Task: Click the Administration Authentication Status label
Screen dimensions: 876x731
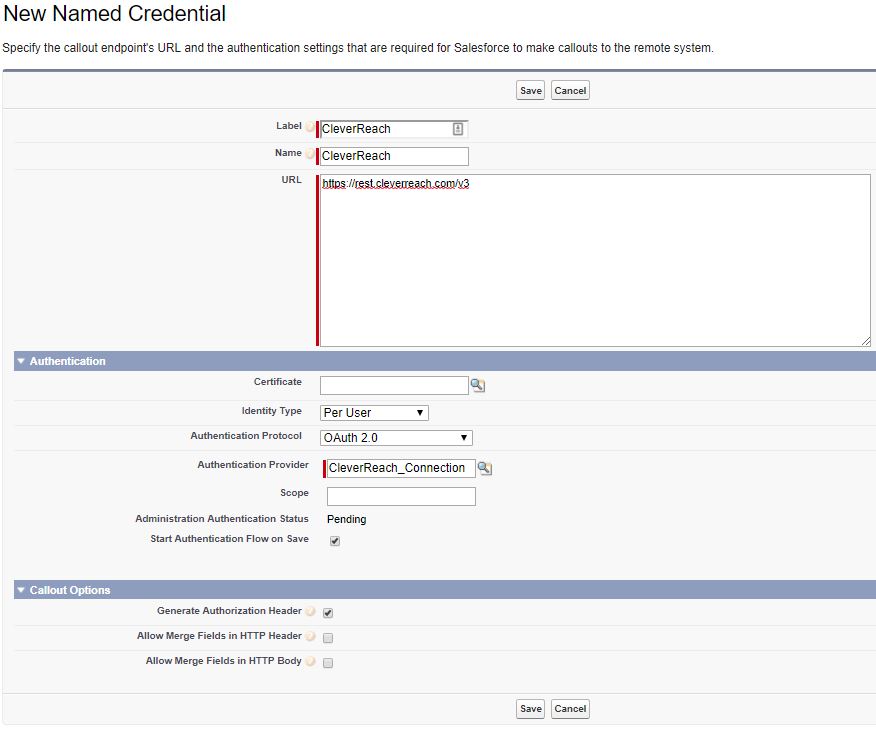Action: tap(222, 519)
